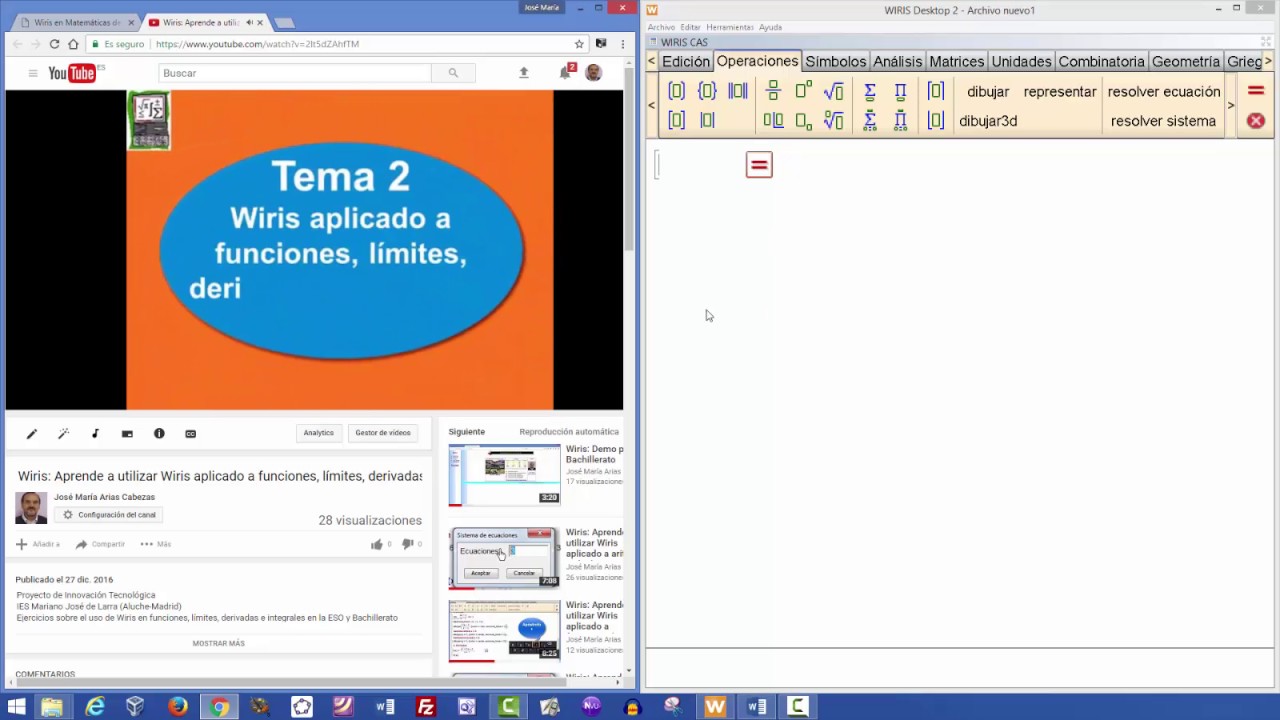This screenshot has height=720, width=1280.
Task: Open subtitles CC editor icon
Action: tap(191, 433)
